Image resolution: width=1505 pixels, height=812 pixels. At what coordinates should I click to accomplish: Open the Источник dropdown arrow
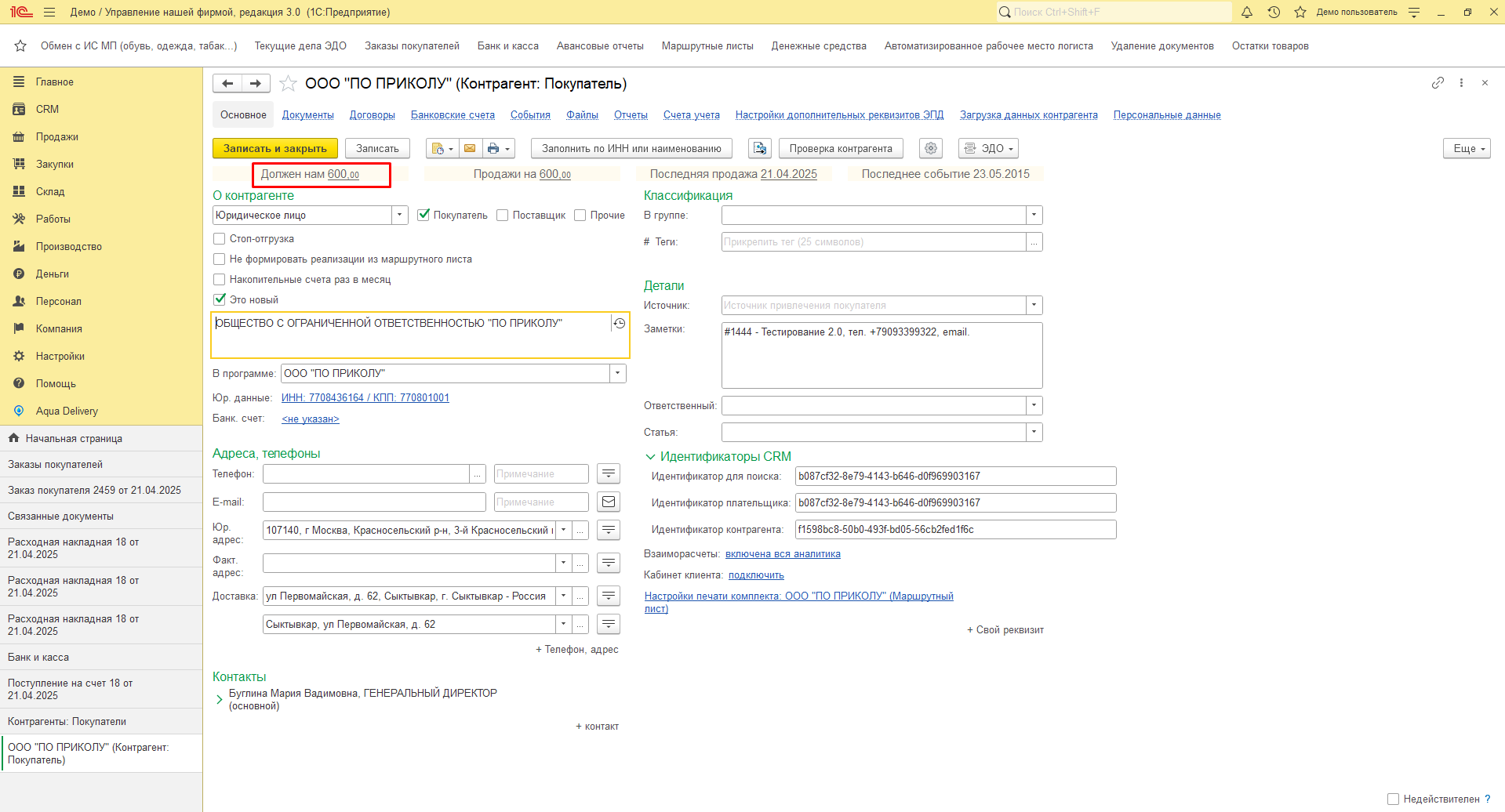(x=1034, y=305)
